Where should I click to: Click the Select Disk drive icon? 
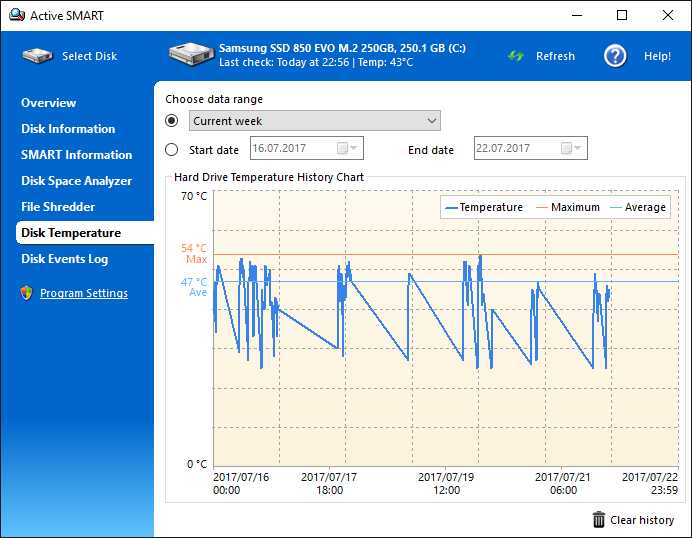(38, 56)
